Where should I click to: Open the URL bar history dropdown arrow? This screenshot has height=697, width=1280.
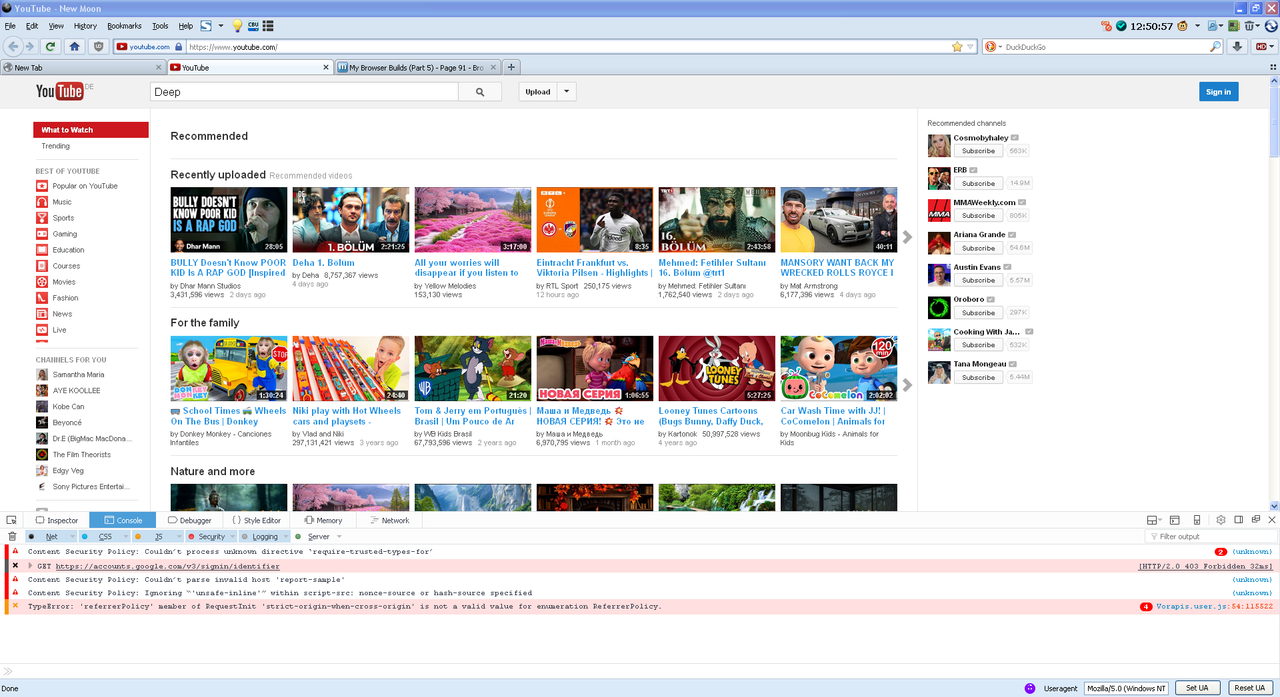(x=970, y=46)
